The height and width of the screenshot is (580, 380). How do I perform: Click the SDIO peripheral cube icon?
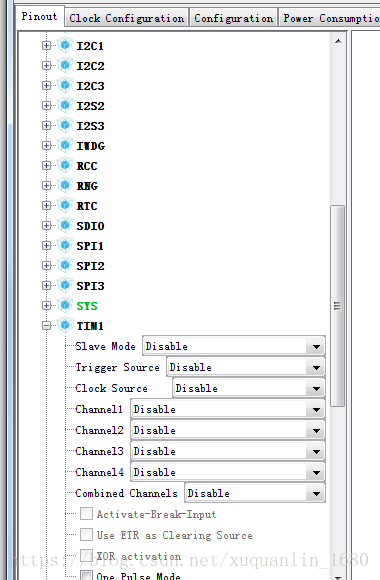point(65,225)
